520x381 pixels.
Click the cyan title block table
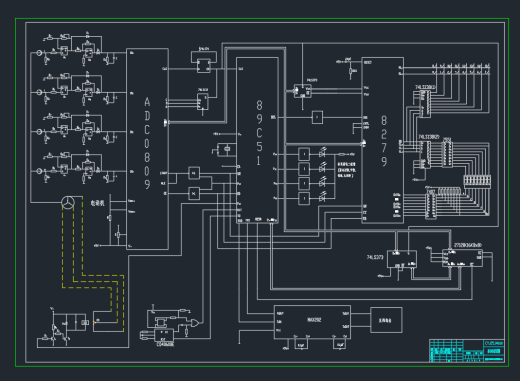[467, 351]
